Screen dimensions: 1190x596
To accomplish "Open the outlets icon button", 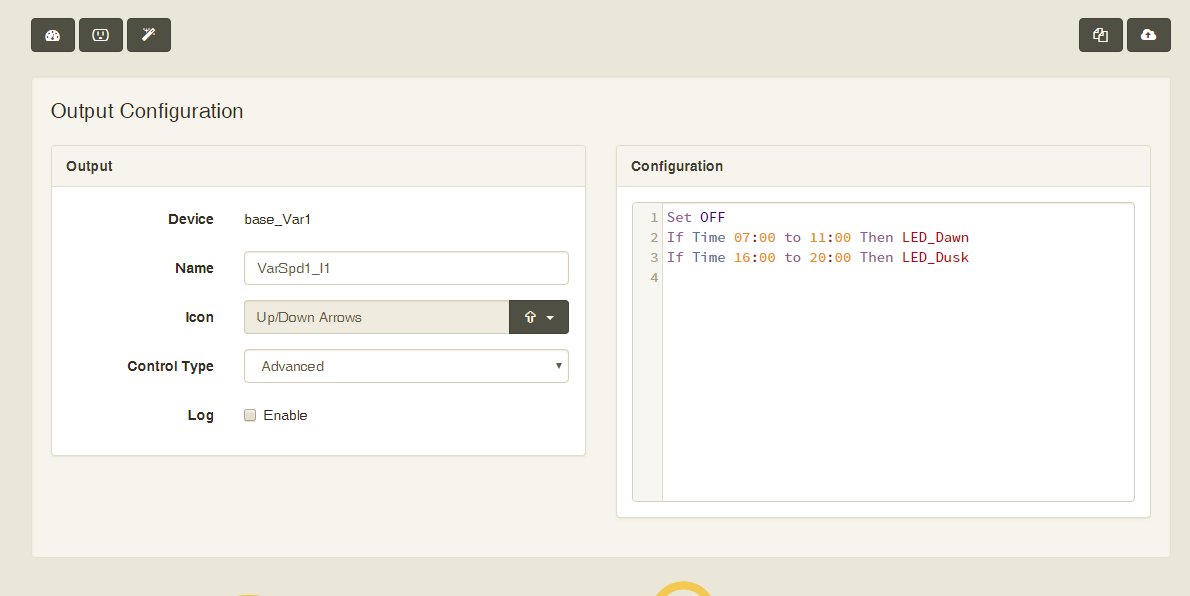I will (x=101, y=35).
